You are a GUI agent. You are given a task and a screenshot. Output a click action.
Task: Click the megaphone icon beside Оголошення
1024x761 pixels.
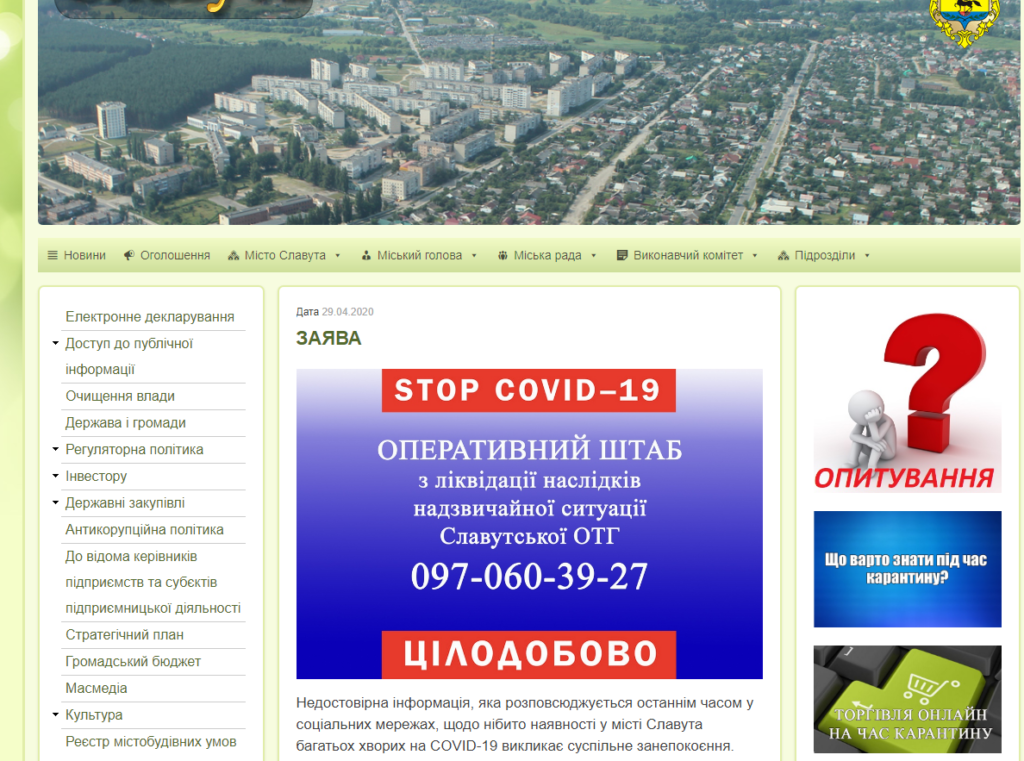[129, 256]
